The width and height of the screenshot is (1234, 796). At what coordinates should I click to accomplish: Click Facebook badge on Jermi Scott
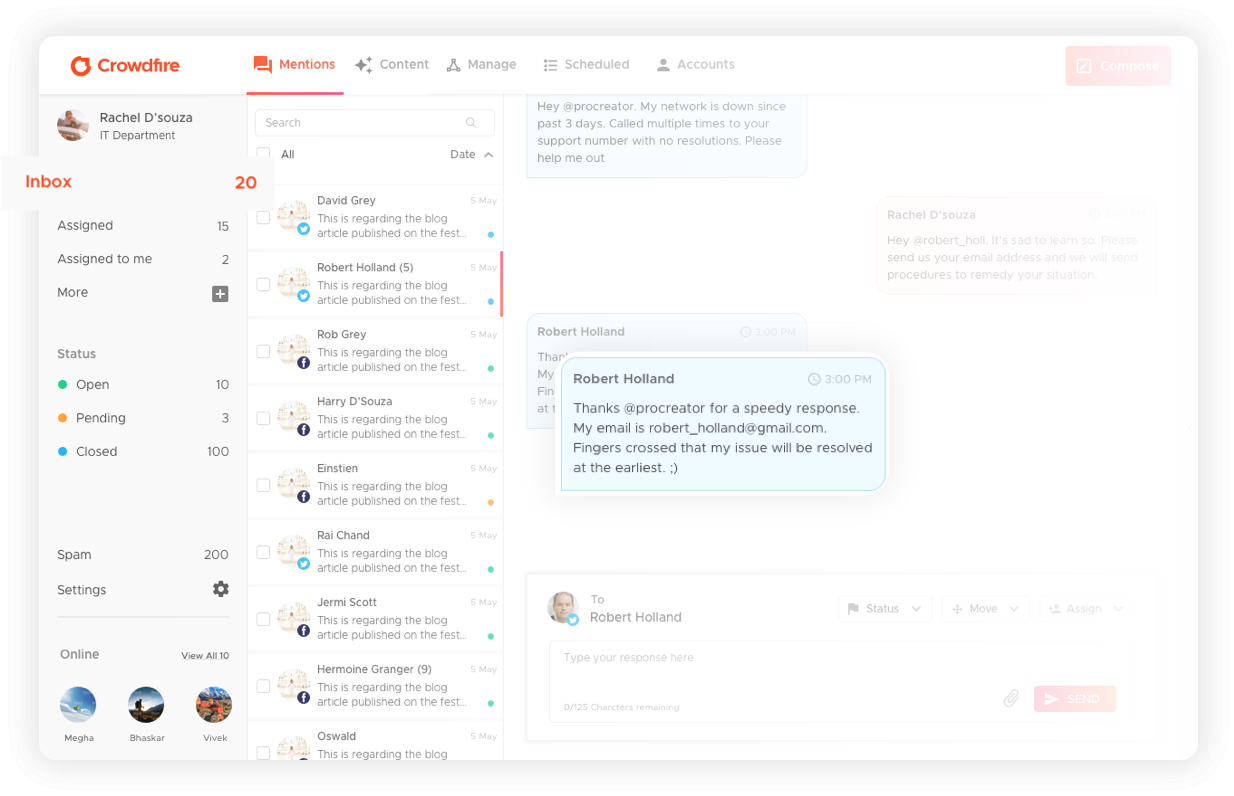(303, 631)
